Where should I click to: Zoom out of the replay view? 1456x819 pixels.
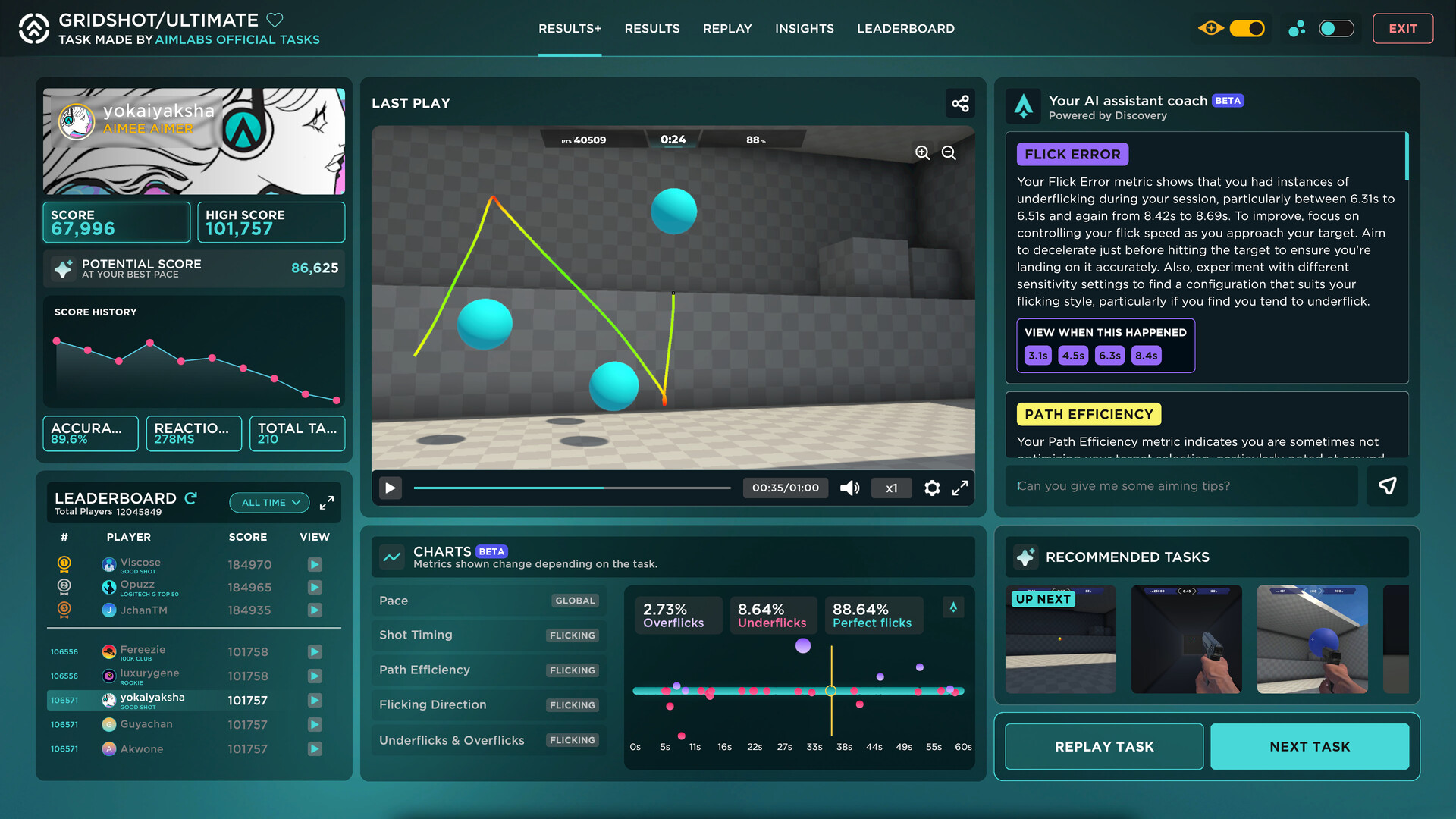pos(948,153)
